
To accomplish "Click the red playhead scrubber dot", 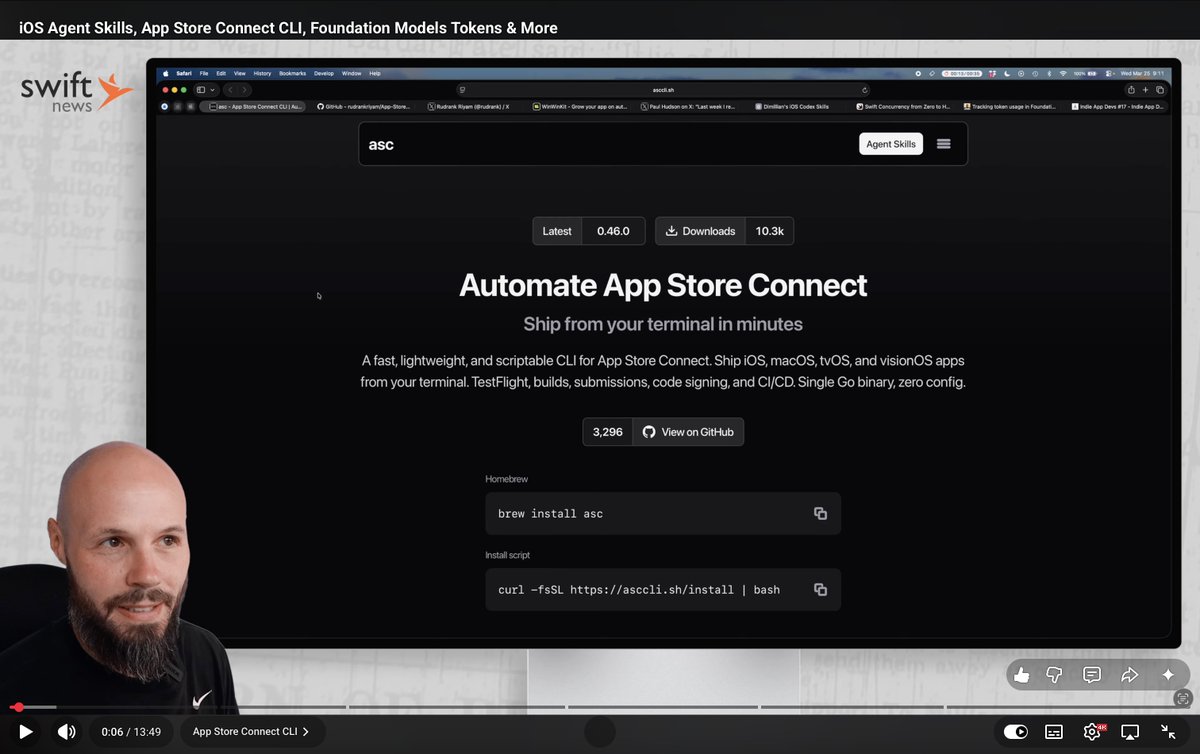I will [x=18, y=707].
